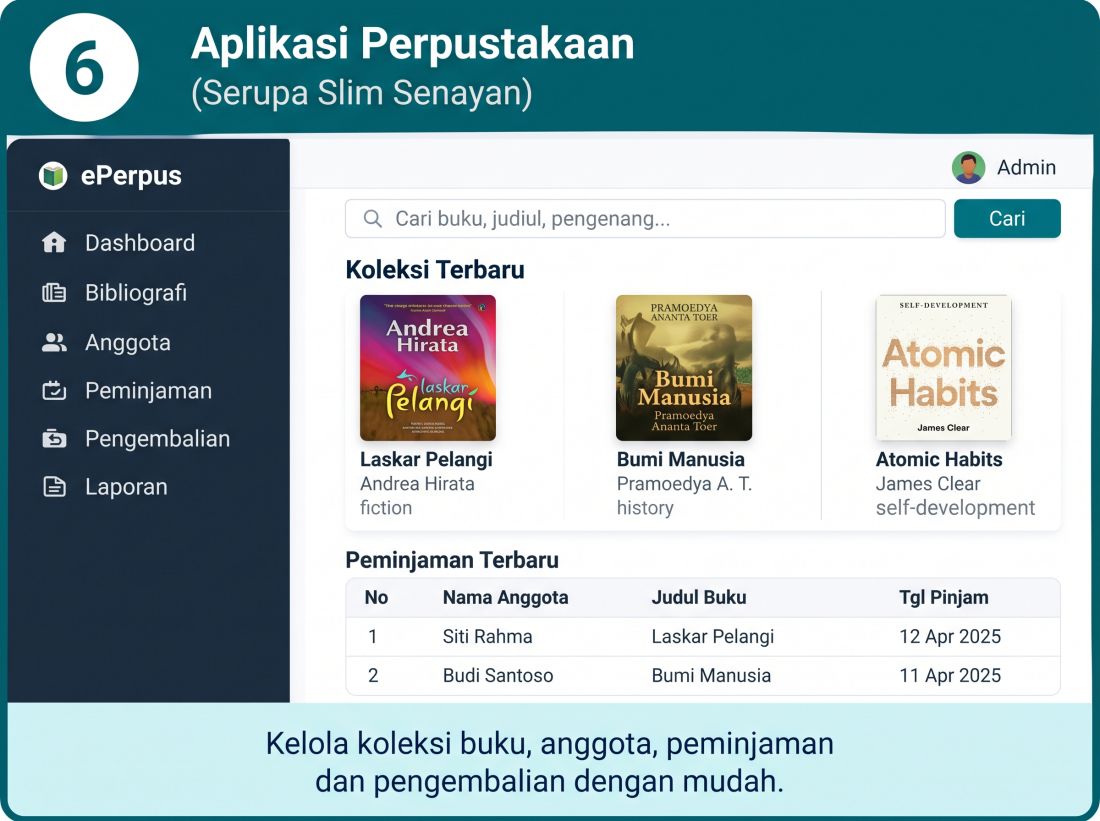
Task: Click the 12 Apr 2025 date cell
Action: coord(950,636)
